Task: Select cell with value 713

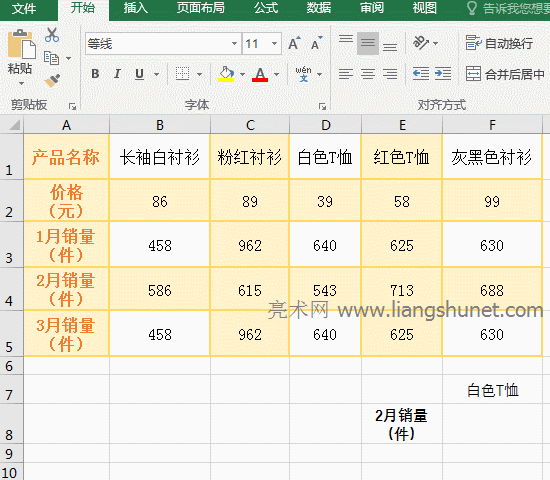Action: click(402, 289)
